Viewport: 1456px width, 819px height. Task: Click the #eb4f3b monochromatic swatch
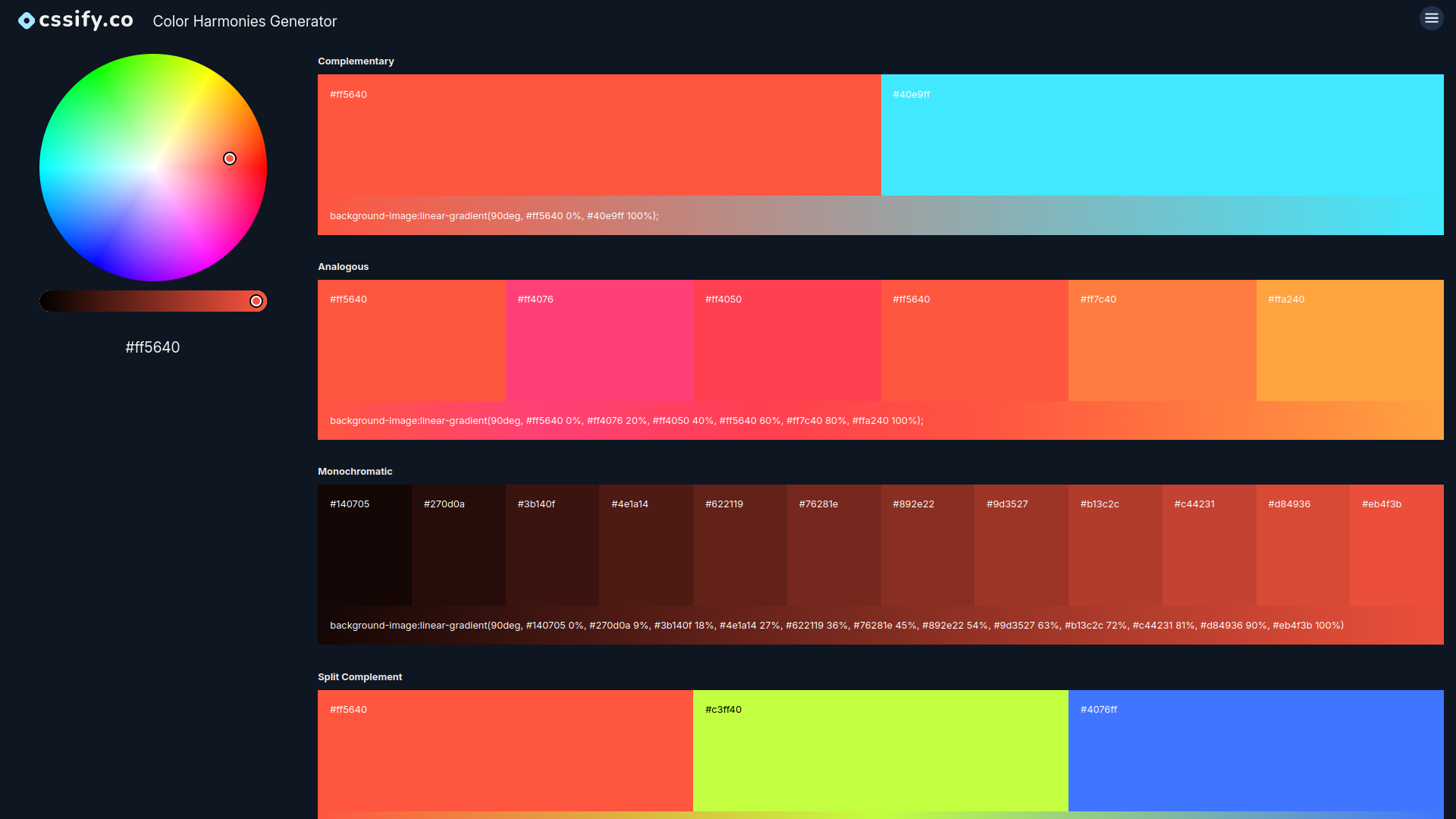(1395, 546)
